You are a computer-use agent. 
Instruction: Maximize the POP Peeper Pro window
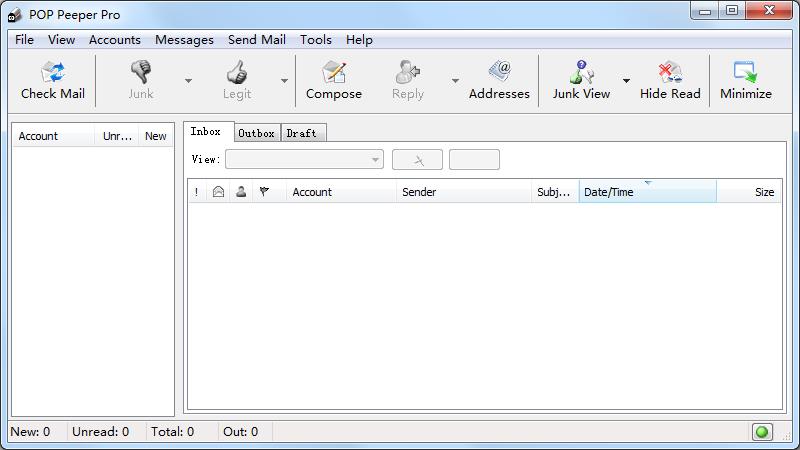[x=732, y=10]
